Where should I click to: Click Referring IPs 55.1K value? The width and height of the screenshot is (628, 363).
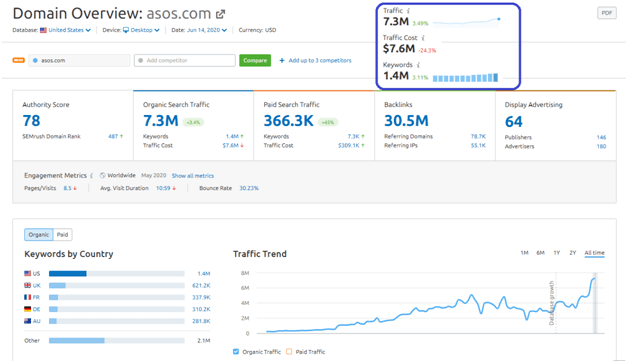click(478, 145)
